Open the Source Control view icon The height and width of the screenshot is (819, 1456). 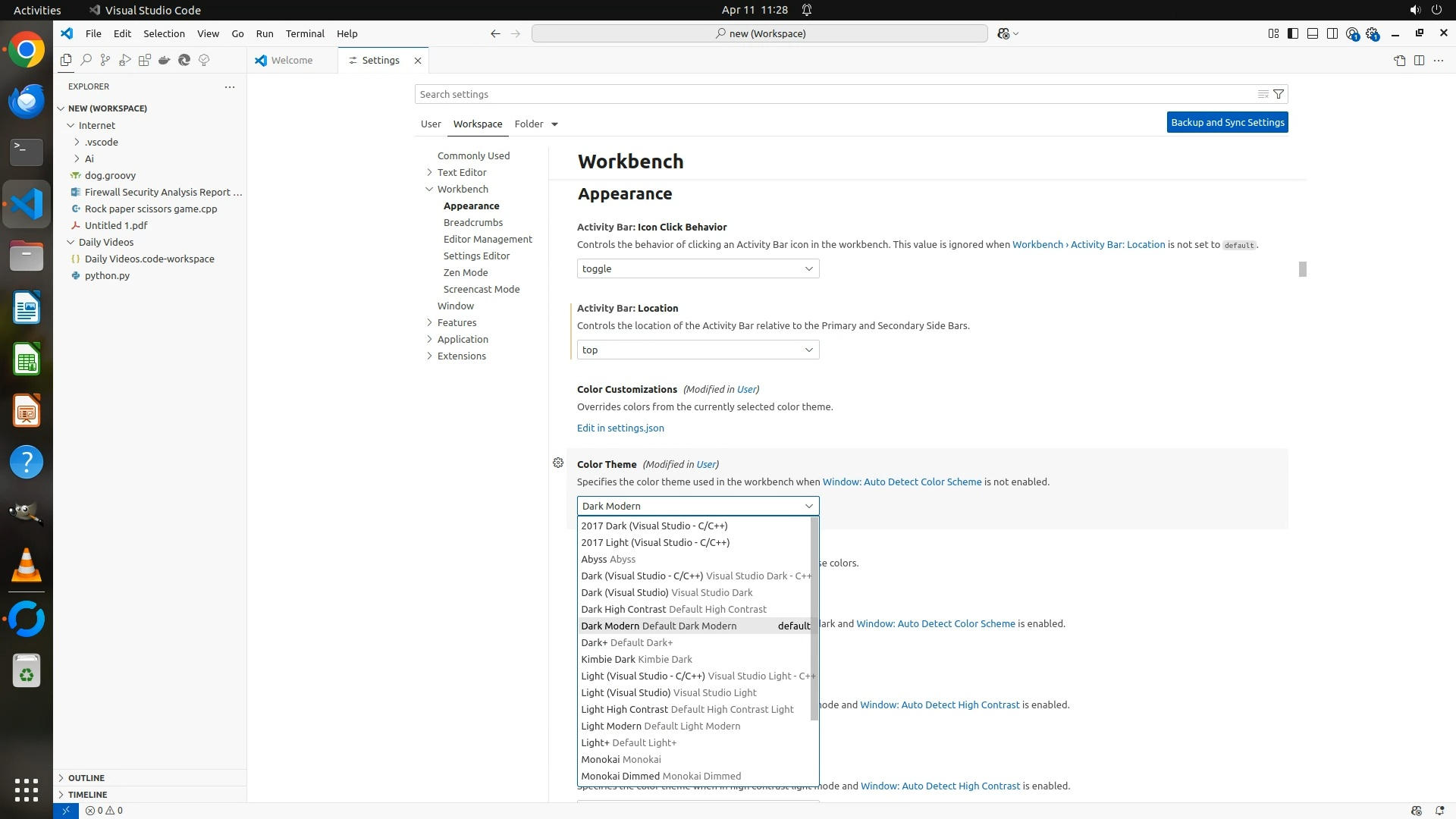pyautogui.click(x=105, y=60)
